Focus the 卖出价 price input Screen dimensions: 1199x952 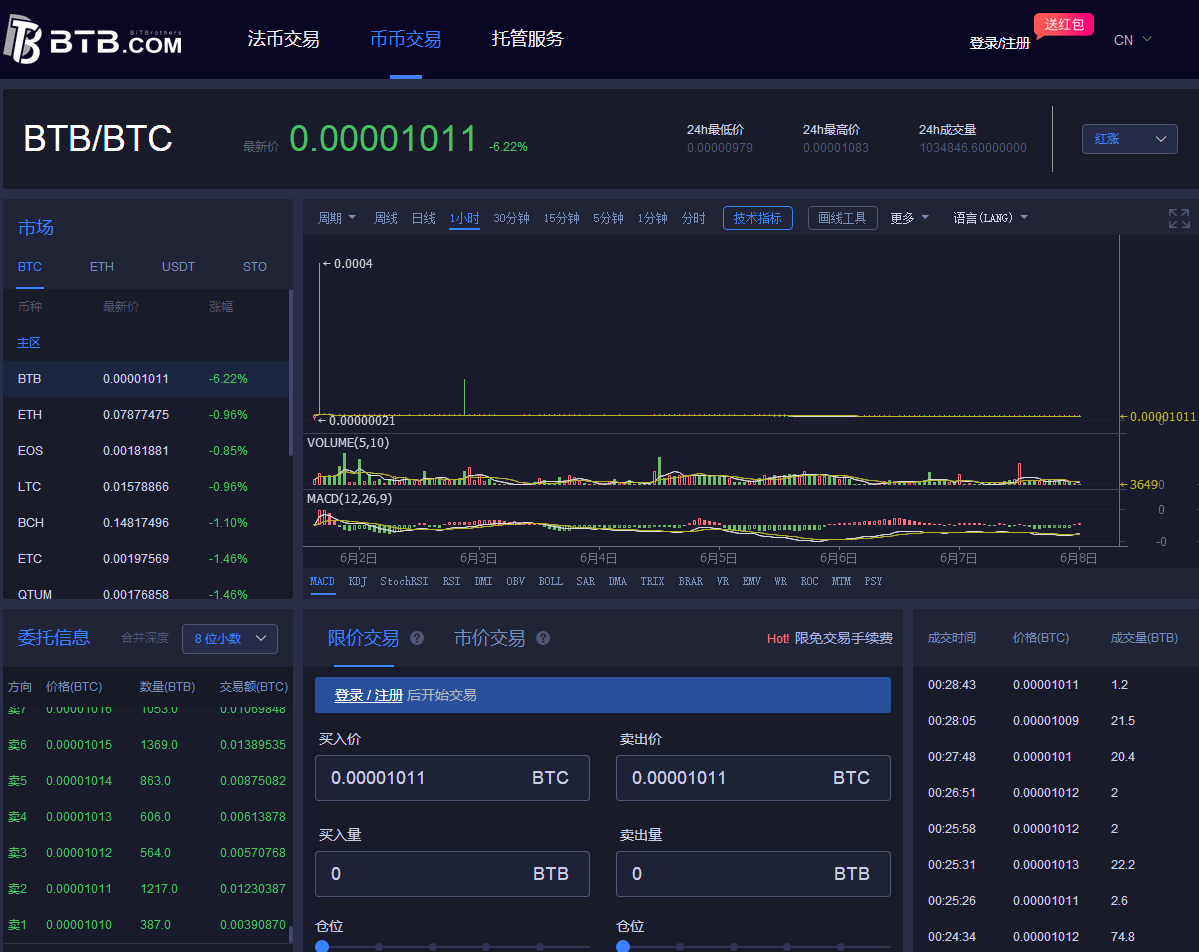point(753,778)
